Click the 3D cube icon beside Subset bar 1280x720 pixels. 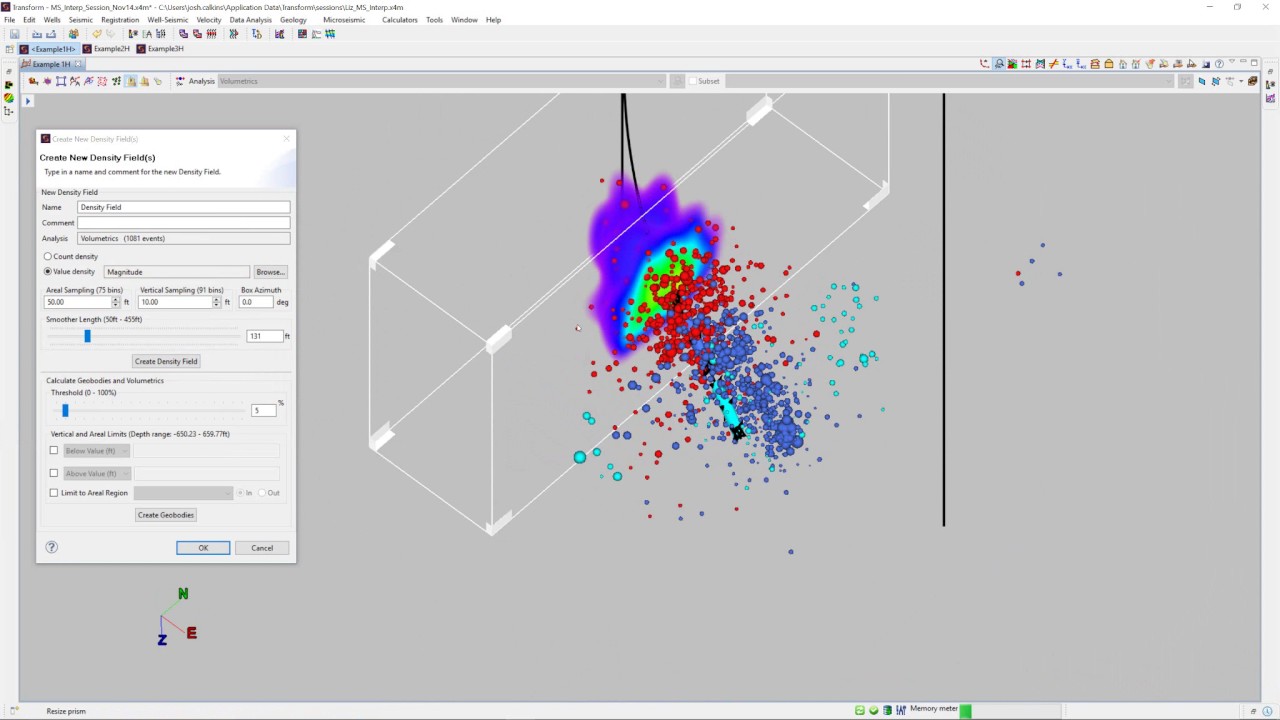click(1252, 81)
